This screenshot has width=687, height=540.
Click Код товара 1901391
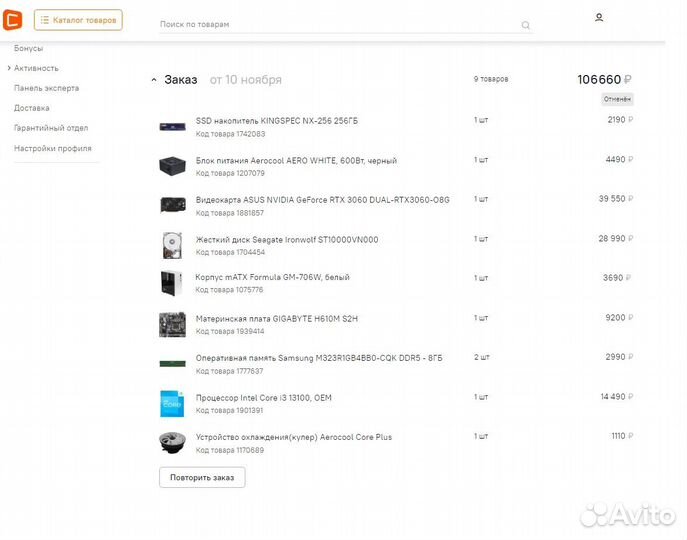tap(229, 411)
